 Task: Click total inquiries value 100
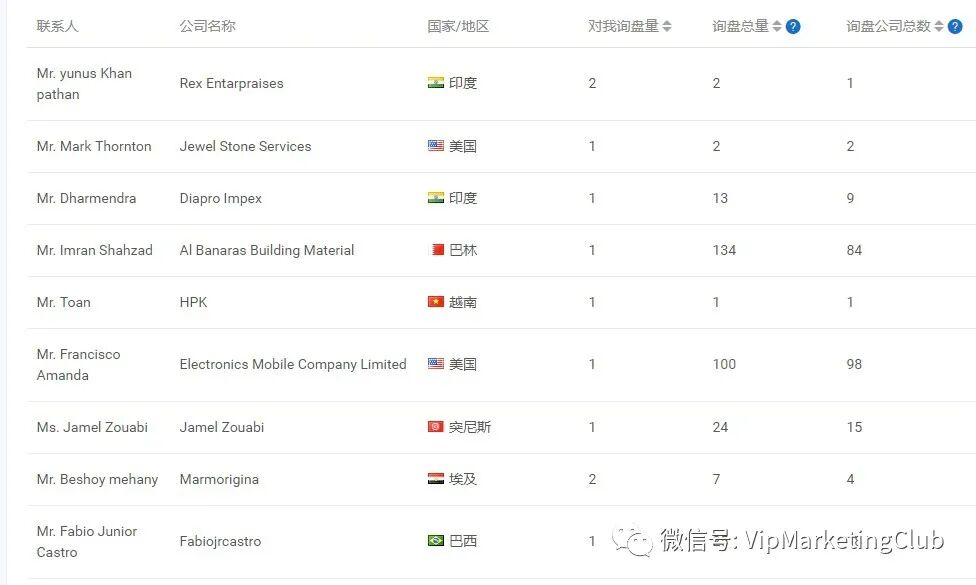[x=724, y=364]
